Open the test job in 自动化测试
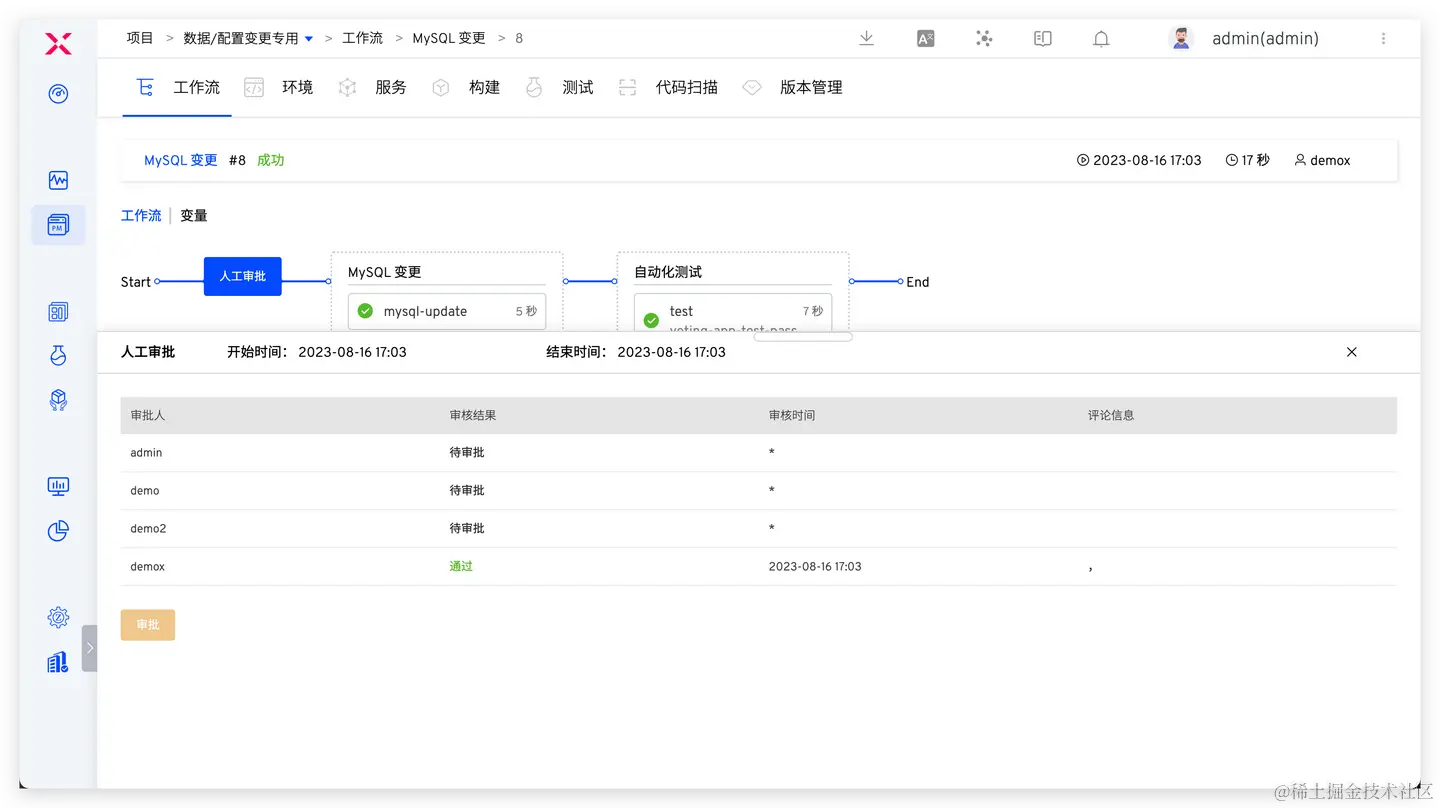Image resolution: width=1440 pixels, height=808 pixels. 733,312
